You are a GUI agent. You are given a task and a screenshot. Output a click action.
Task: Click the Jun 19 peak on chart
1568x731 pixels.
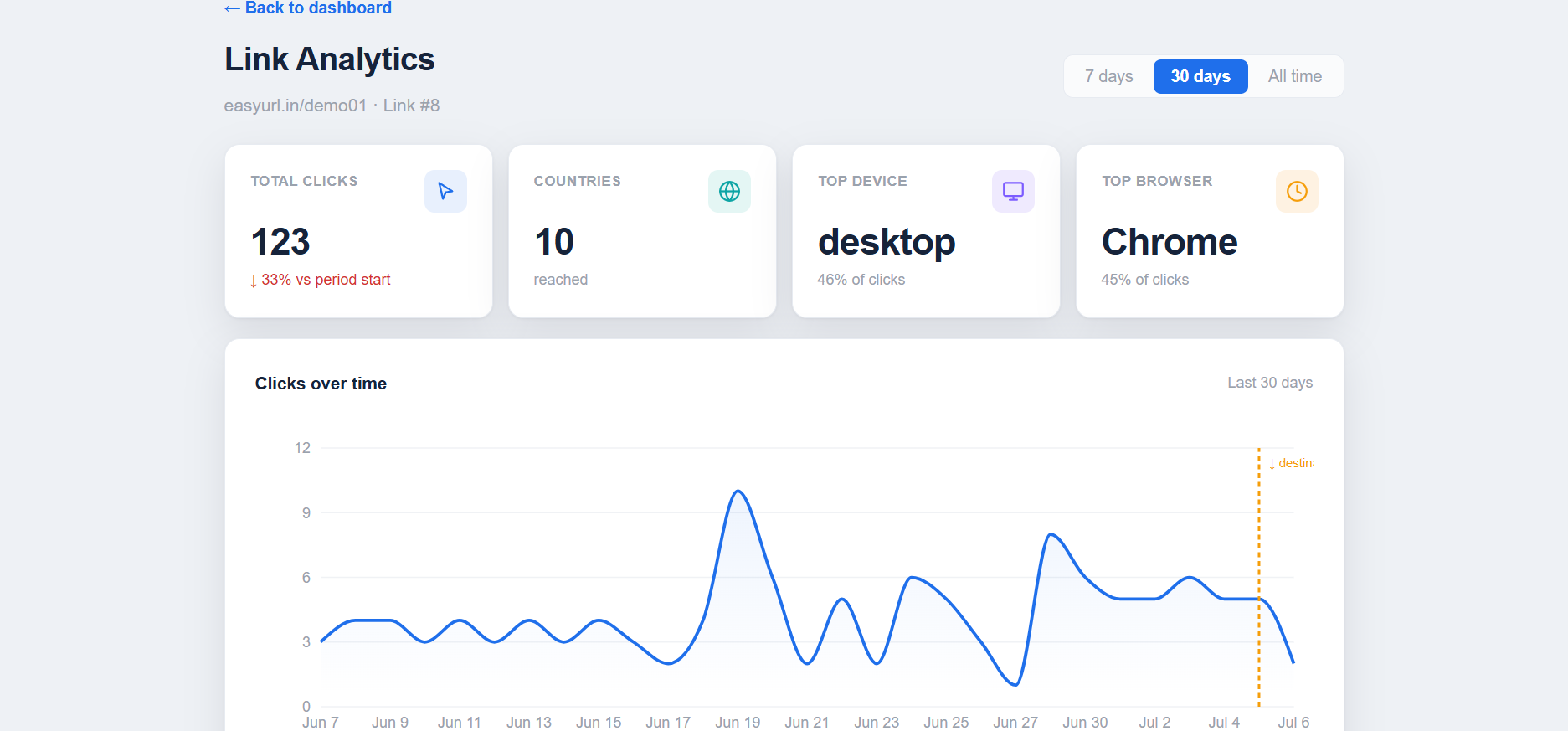tap(738, 492)
